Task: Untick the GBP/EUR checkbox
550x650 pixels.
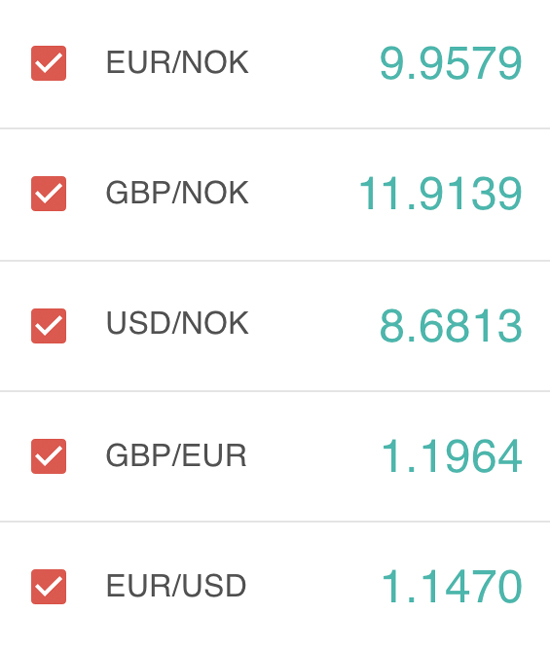Action: tap(48, 456)
